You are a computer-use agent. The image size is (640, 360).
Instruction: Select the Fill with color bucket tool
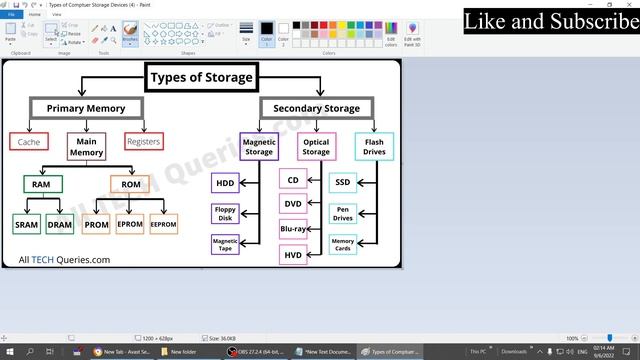(104, 28)
